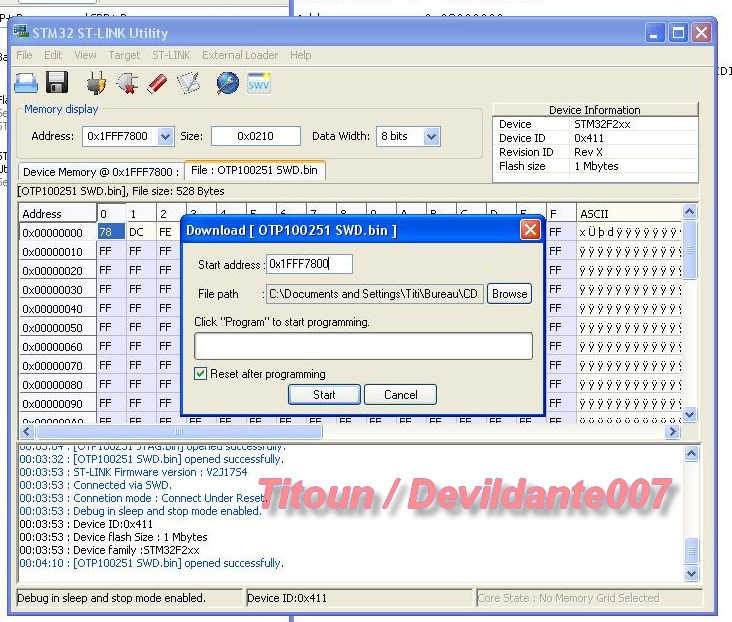This screenshot has height=622, width=732.
Task: Click Flash size value 1 Mbytes
Action: (x=596, y=166)
